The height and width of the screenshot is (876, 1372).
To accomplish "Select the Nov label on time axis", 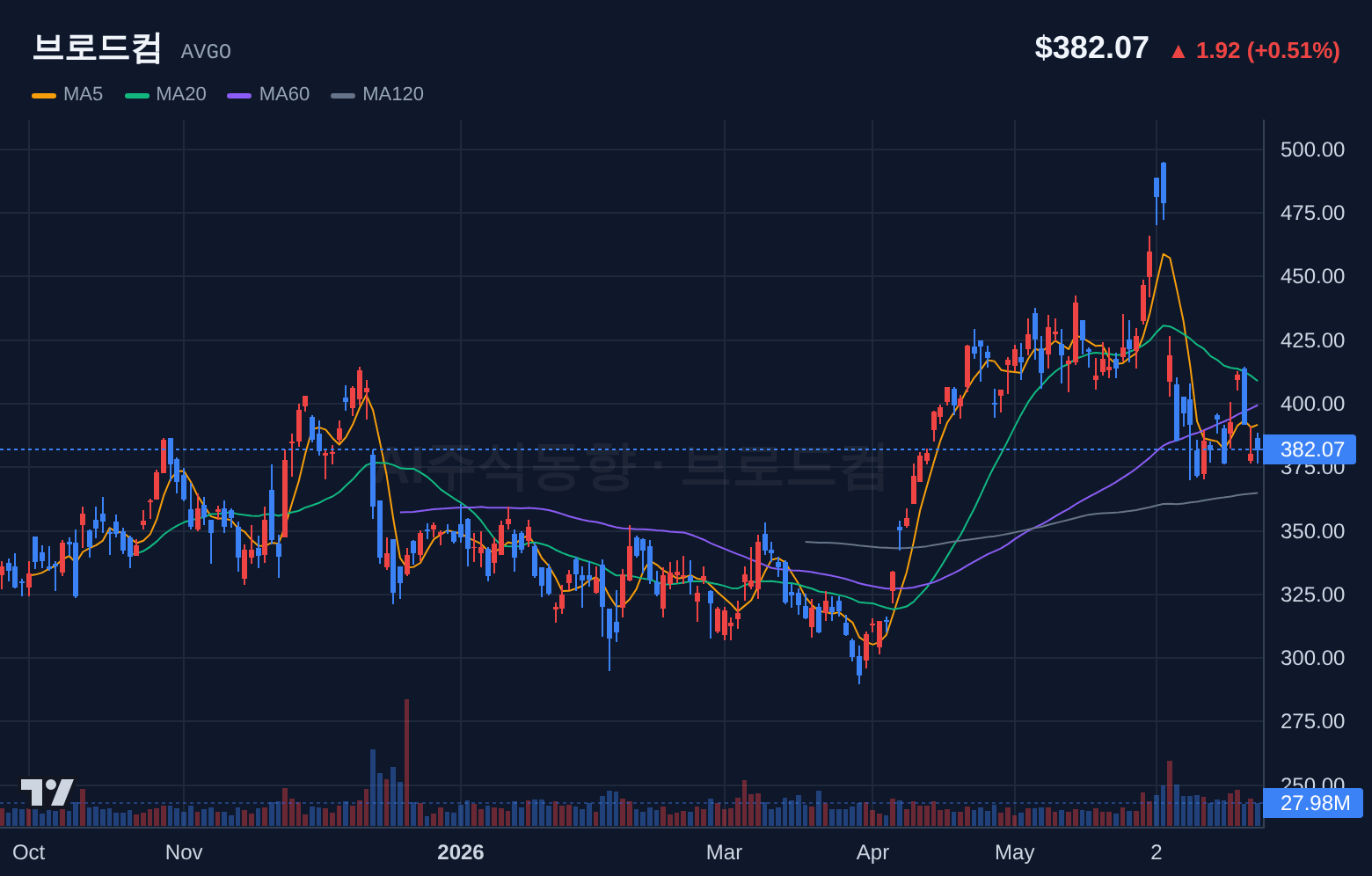I will click(x=184, y=852).
